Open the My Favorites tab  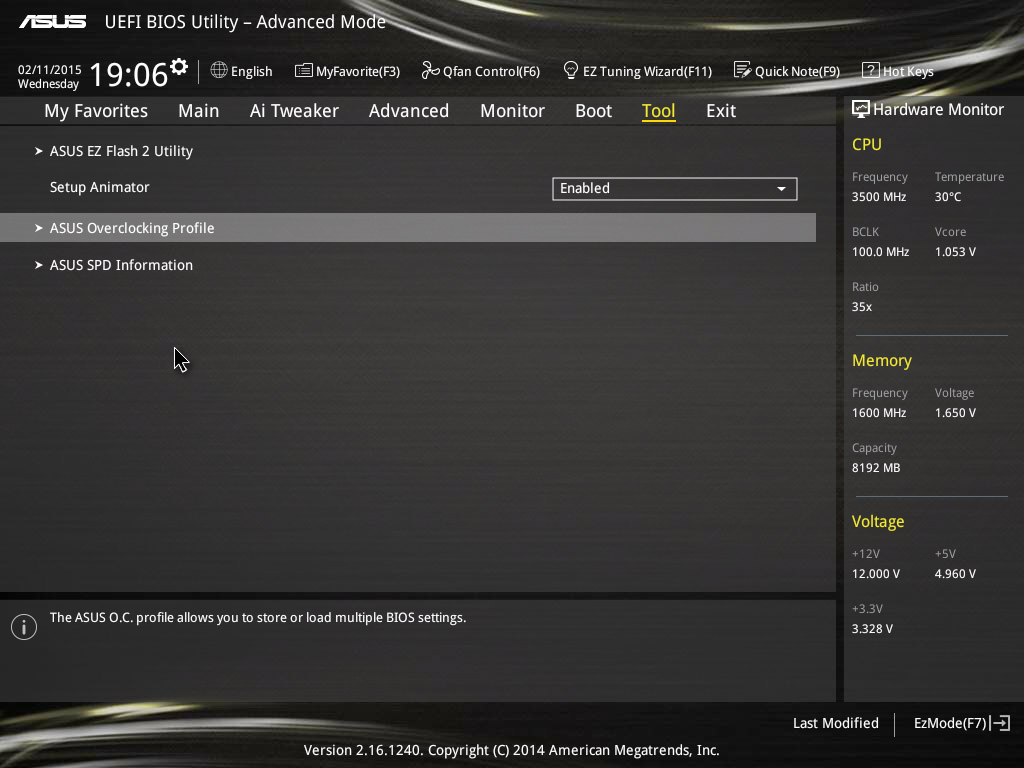pos(96,111)
